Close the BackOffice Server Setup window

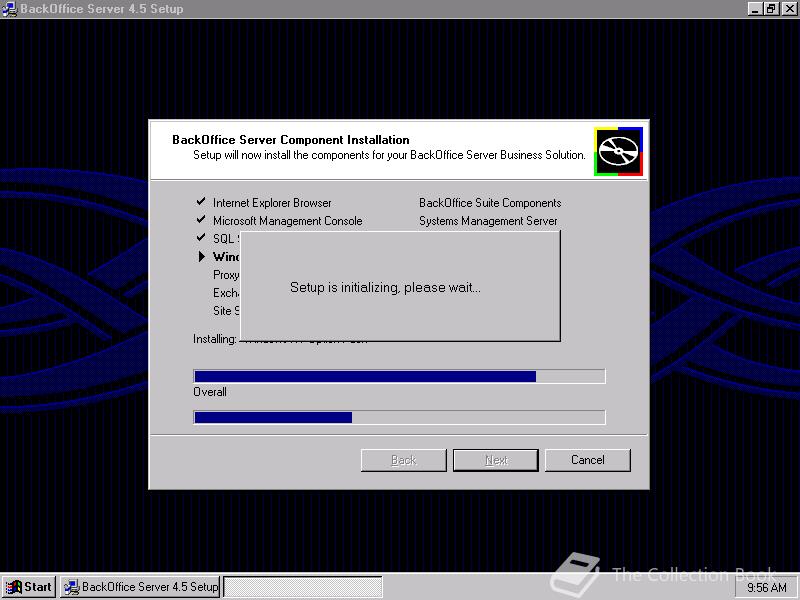point(789,9)
